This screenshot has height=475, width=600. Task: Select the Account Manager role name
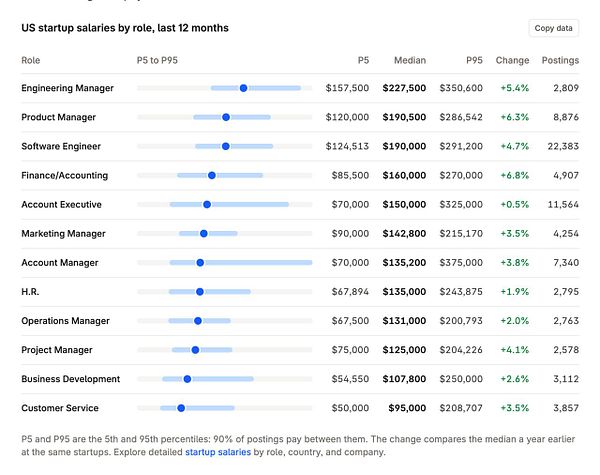[x=60, y=263]
